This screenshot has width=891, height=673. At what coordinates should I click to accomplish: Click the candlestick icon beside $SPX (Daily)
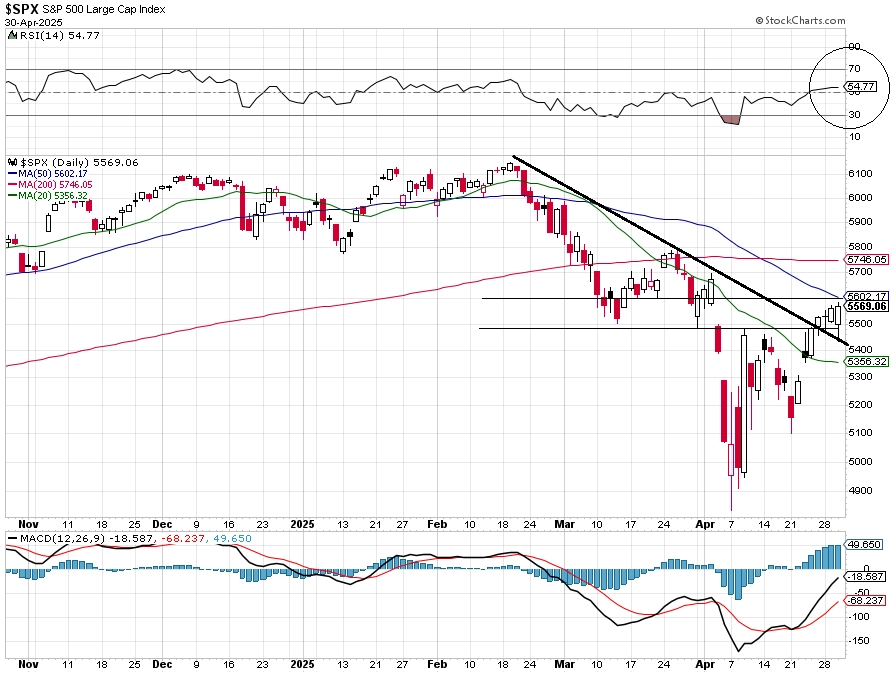point(13,163)
